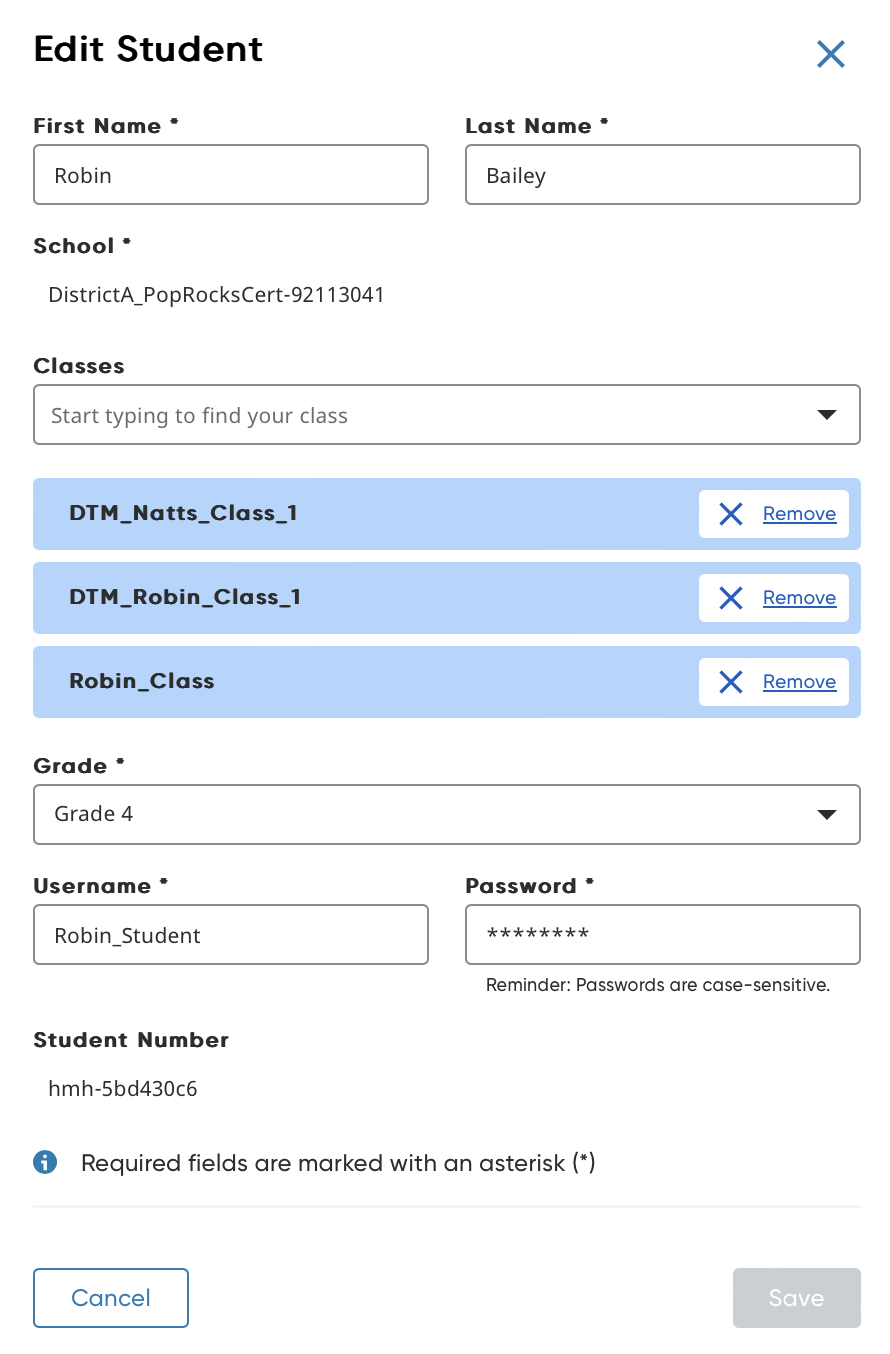Click the 'Grade 4' text in the Grade box

tap(94, 814)
